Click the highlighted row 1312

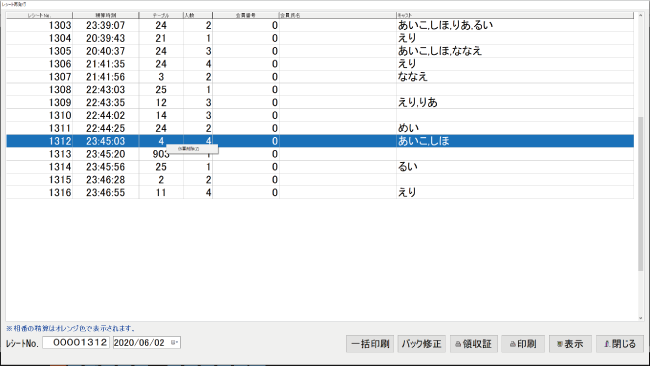(x=320, y=141)
